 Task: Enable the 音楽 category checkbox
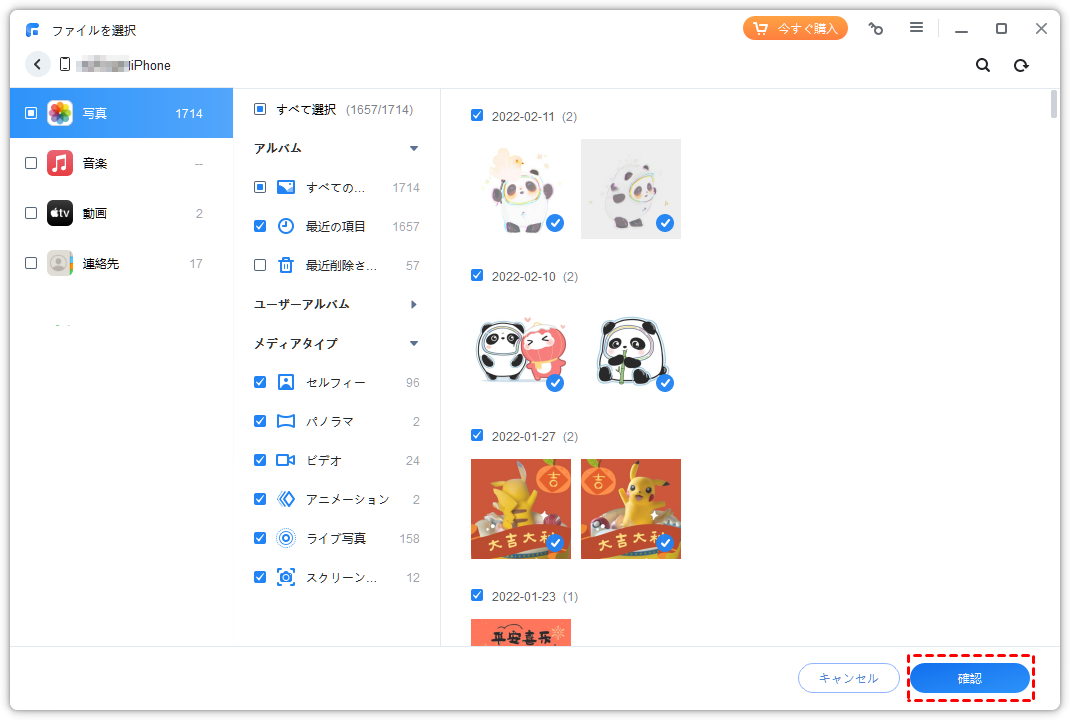tap(31, 163)
